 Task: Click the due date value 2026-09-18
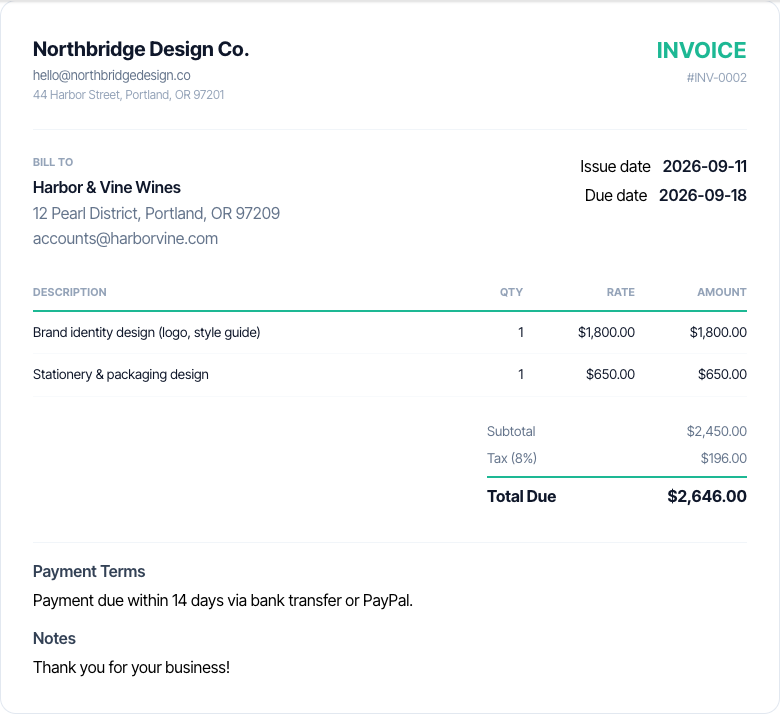pos(702,195)
